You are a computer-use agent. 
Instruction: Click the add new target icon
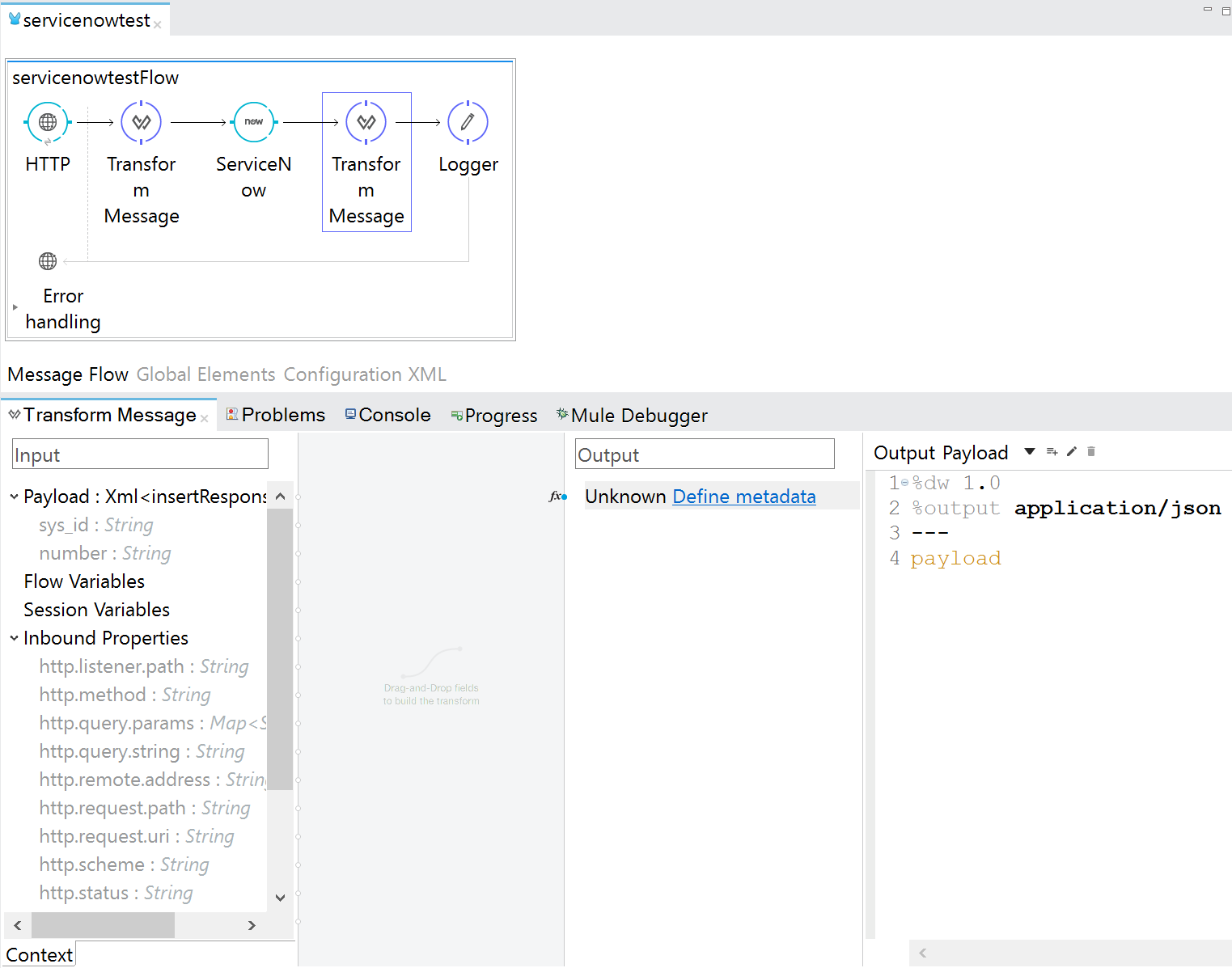(1052, 452)
